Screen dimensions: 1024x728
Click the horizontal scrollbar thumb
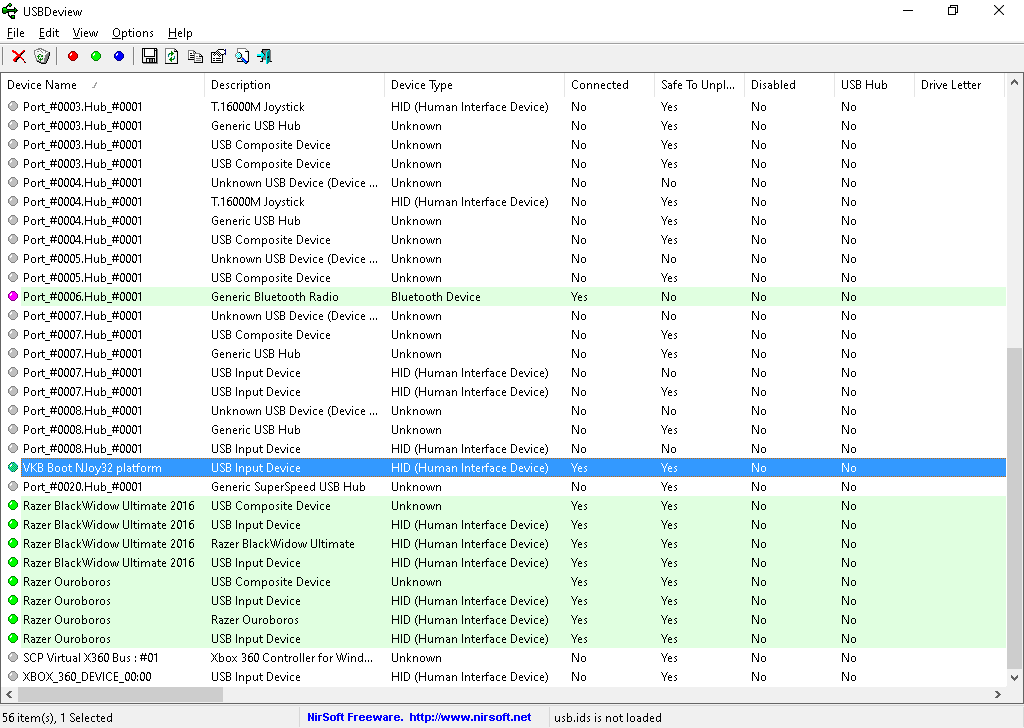click(x=120, y=695)
